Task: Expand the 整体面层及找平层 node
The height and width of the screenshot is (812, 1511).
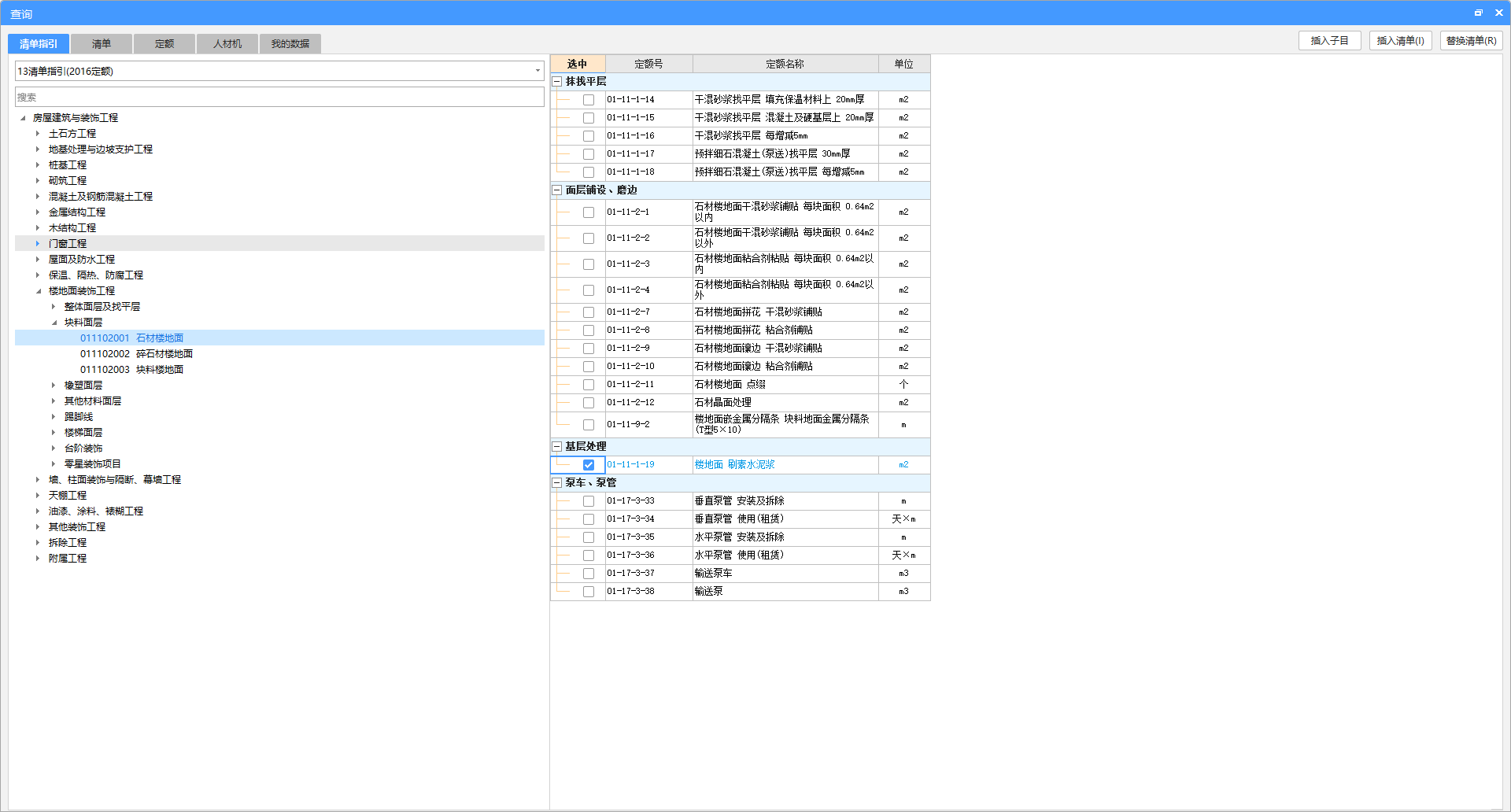Action: [x=54, y=307]
